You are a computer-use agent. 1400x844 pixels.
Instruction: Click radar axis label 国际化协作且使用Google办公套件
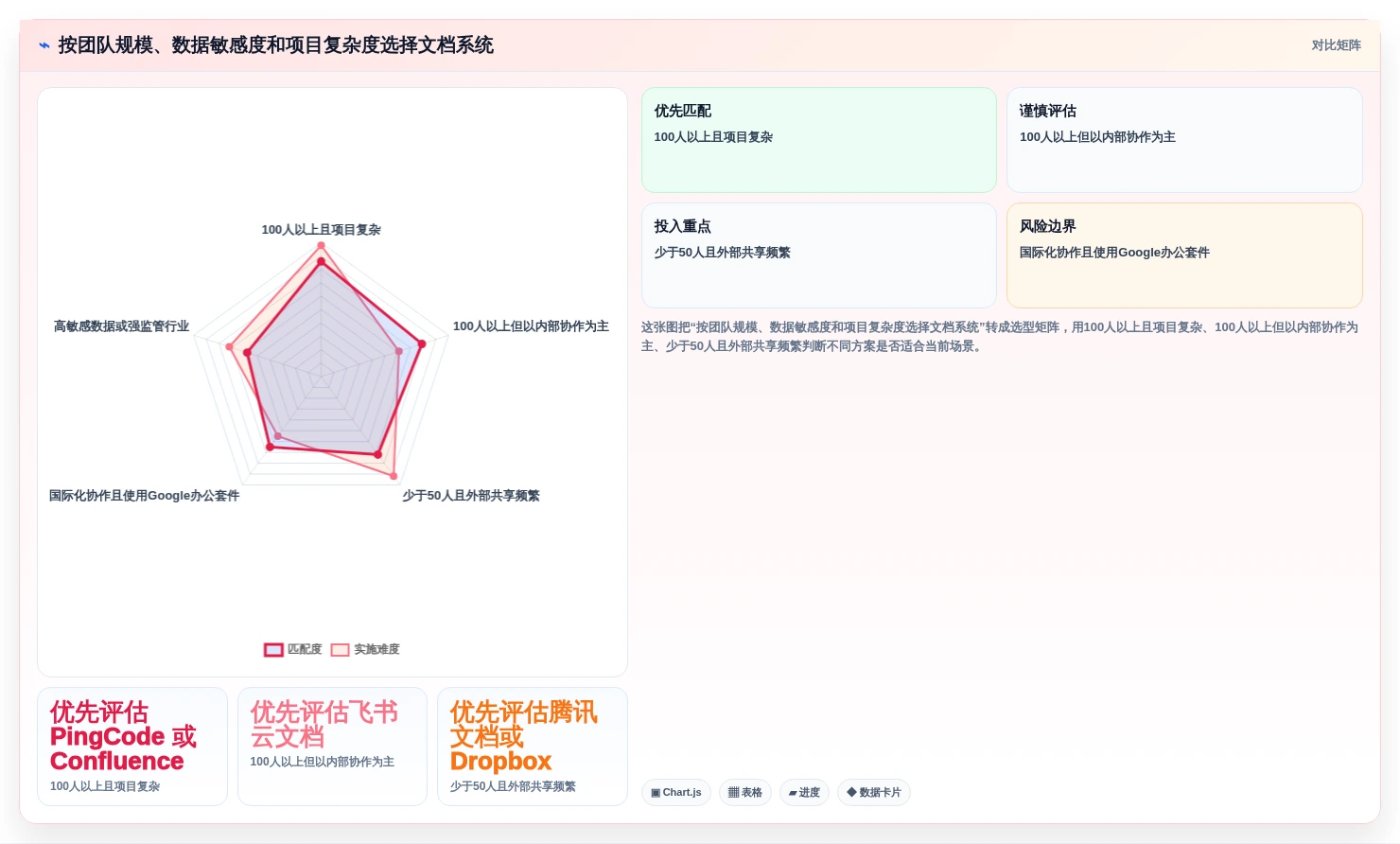144,496
